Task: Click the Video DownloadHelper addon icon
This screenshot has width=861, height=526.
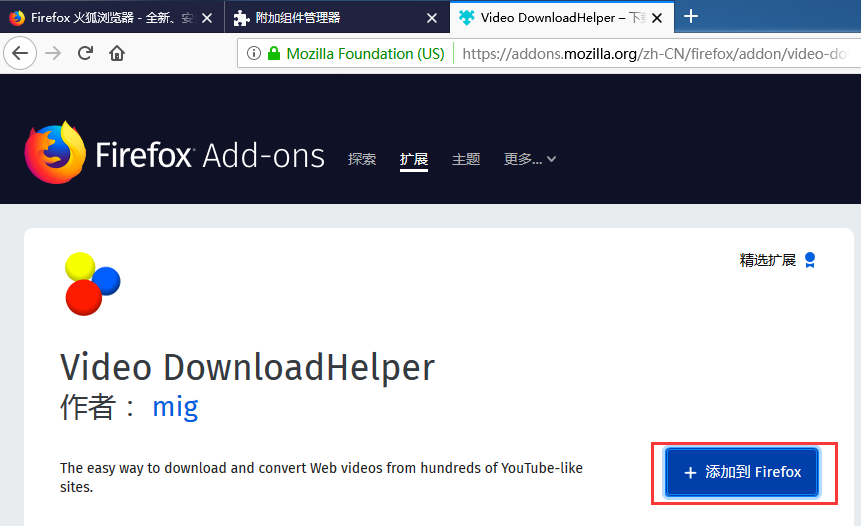Action: [92, 284]
